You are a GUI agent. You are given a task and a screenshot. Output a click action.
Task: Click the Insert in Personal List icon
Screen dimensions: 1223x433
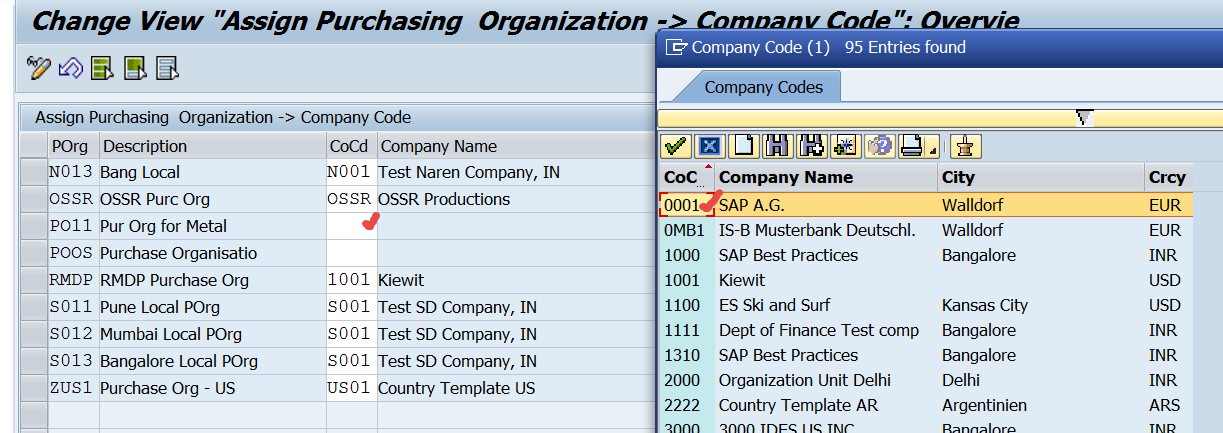(x=845, y=147)
